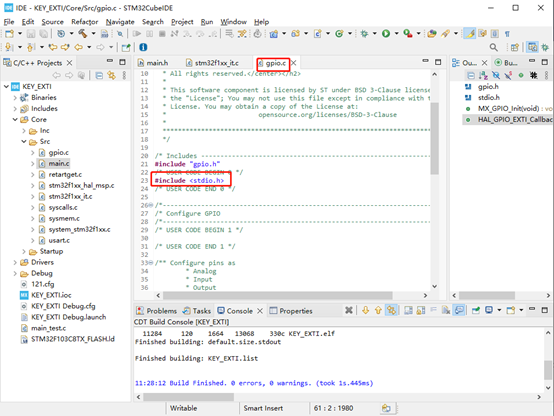
Task: Click console Next Error down arrow
Action: 365,310
